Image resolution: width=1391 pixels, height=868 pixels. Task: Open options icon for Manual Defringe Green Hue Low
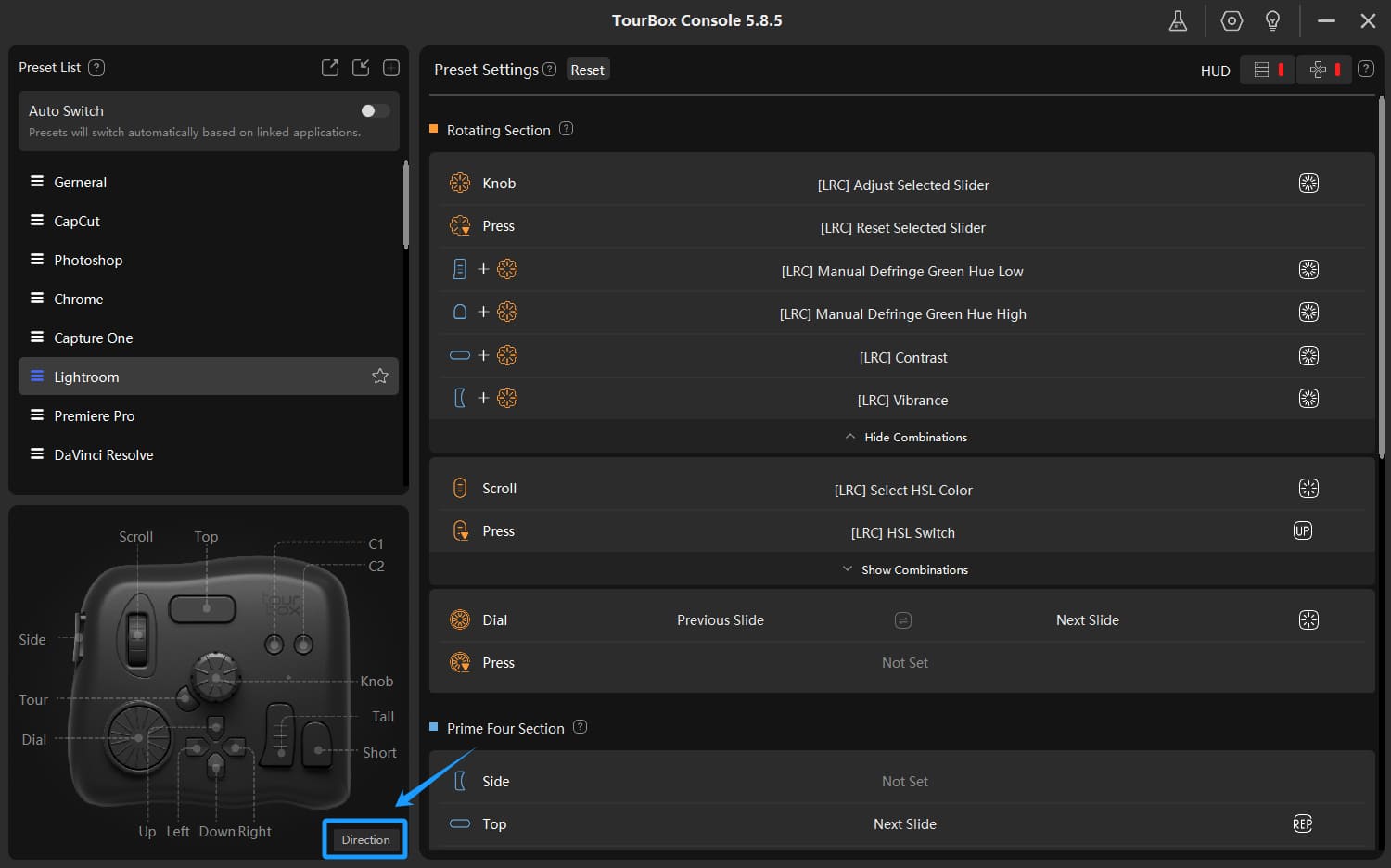pyautogui.click(x=1308, y=270)
